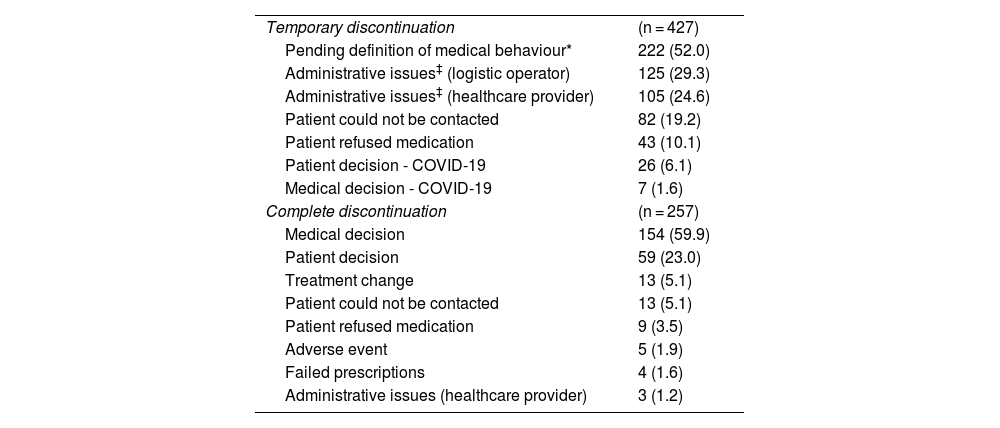Click the value 5 (1.9)

point(660,350)
